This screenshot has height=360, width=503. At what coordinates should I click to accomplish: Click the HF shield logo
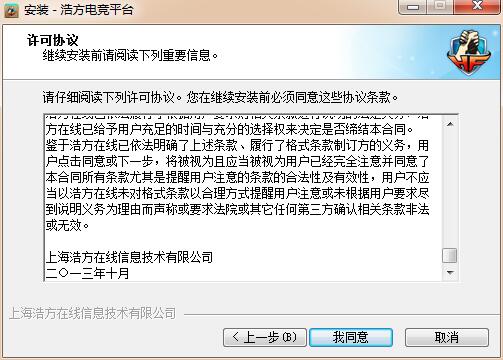(x=469, y=52)
